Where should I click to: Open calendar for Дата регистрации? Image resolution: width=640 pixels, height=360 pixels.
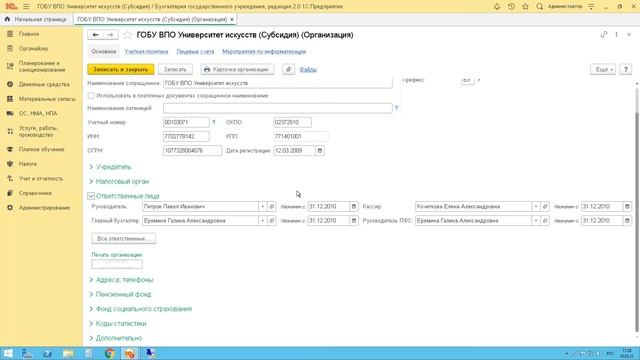pyautogui.click(x=320, y=151)
